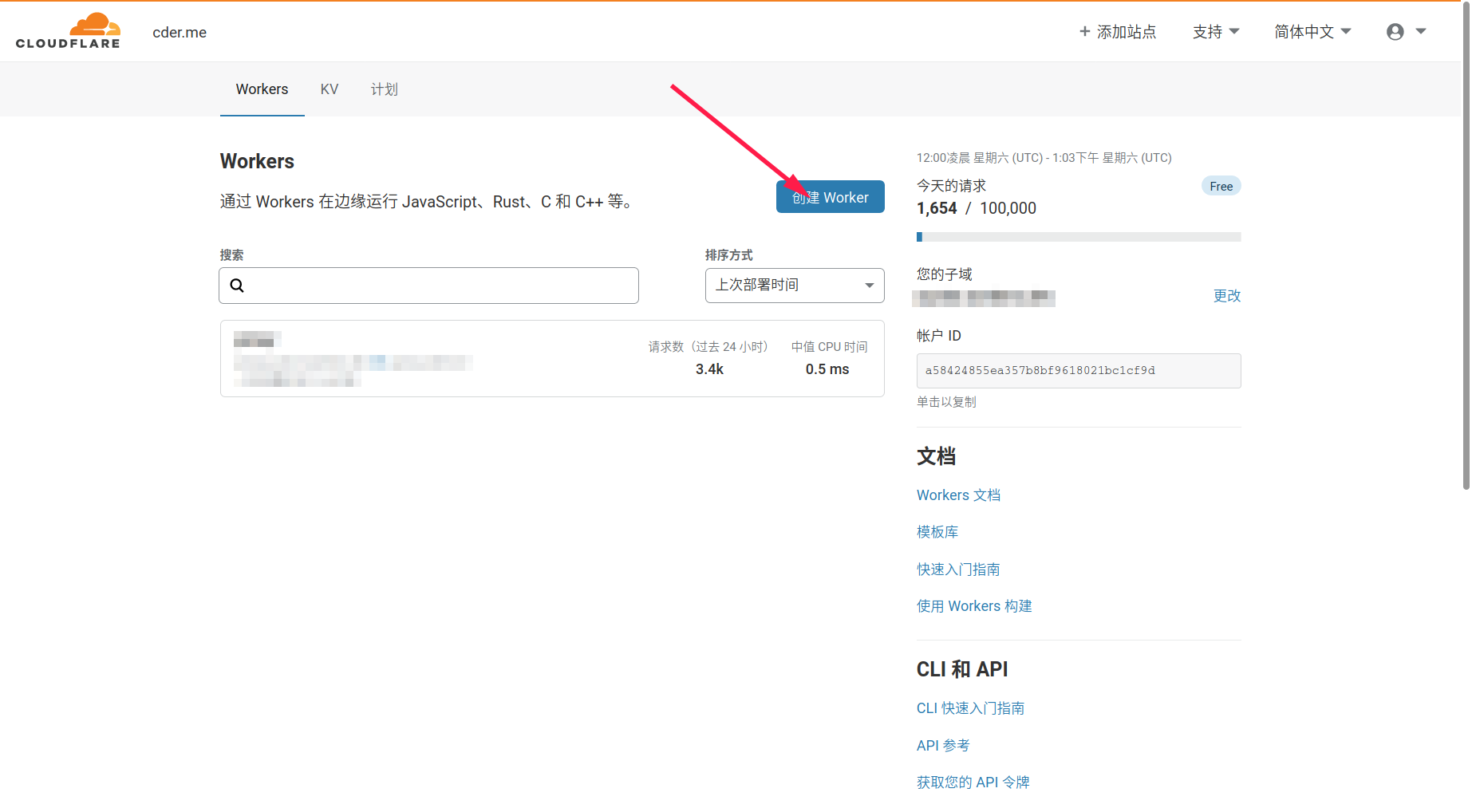Viewport: 1472px width, 812px height.
Task: Open the 快速入门指南 link
Action: [x=958, y=570]
